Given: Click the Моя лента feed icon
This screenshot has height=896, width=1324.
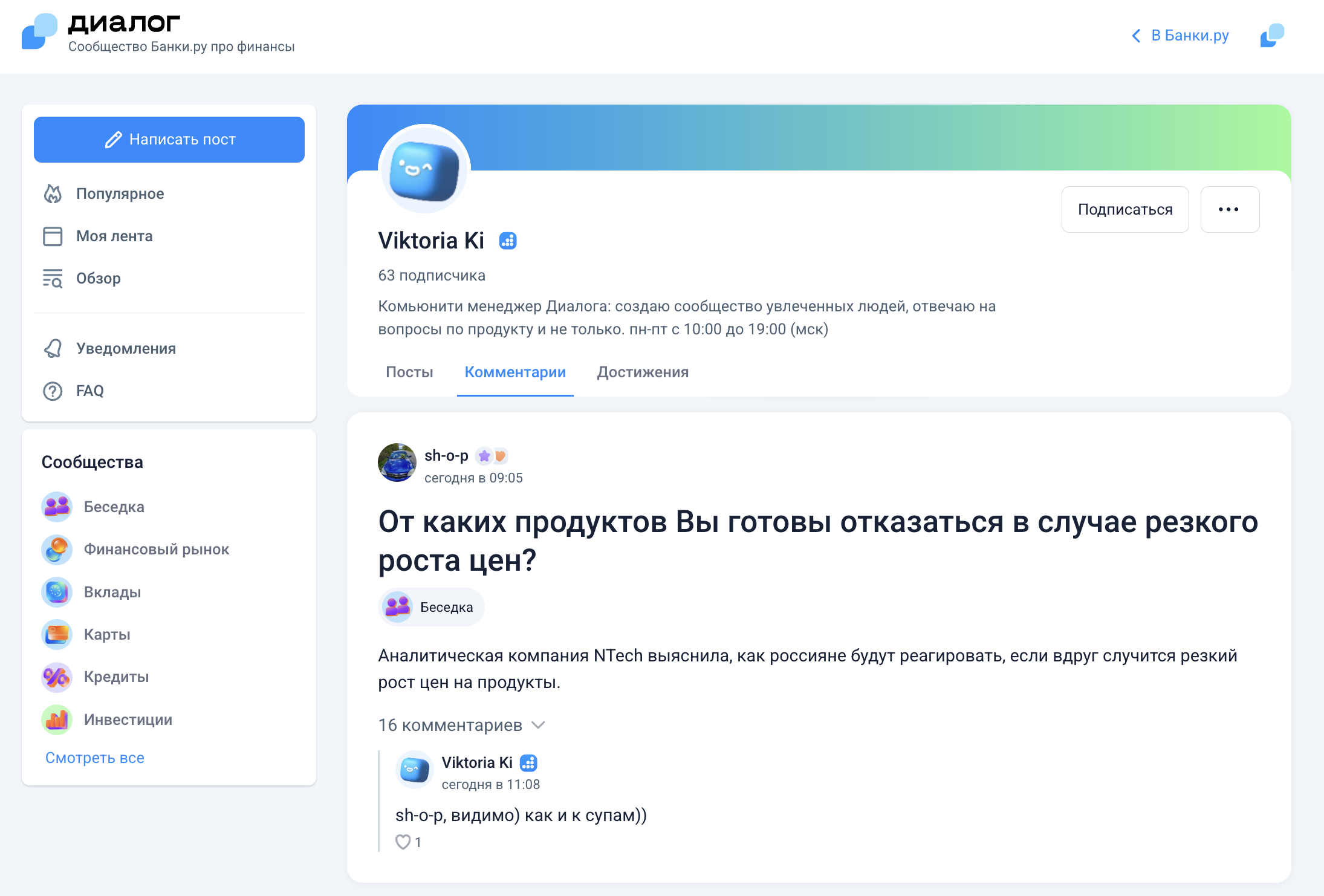Looking at the screenshot, I should [x=53, y=236].
